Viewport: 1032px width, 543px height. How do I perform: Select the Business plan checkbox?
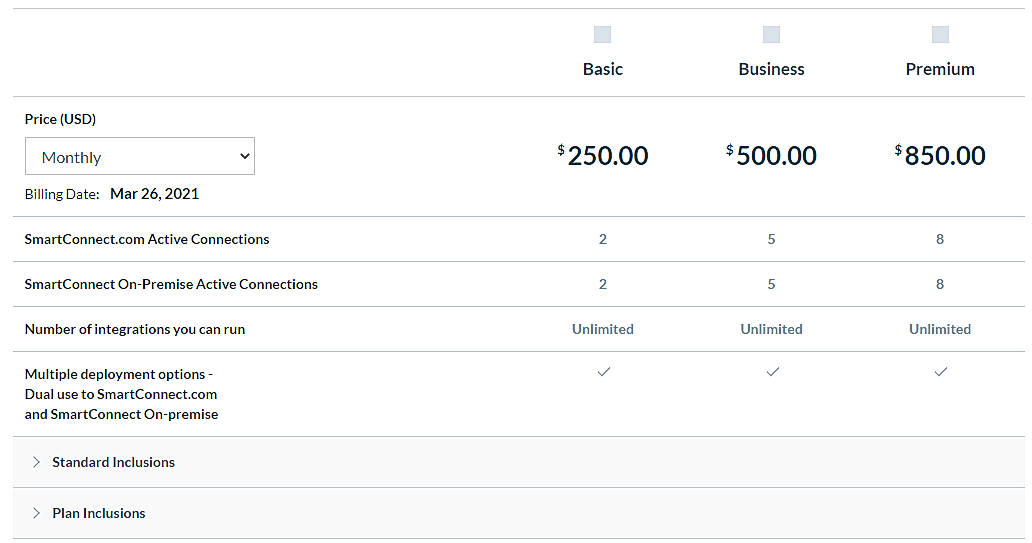click(771, 34)
